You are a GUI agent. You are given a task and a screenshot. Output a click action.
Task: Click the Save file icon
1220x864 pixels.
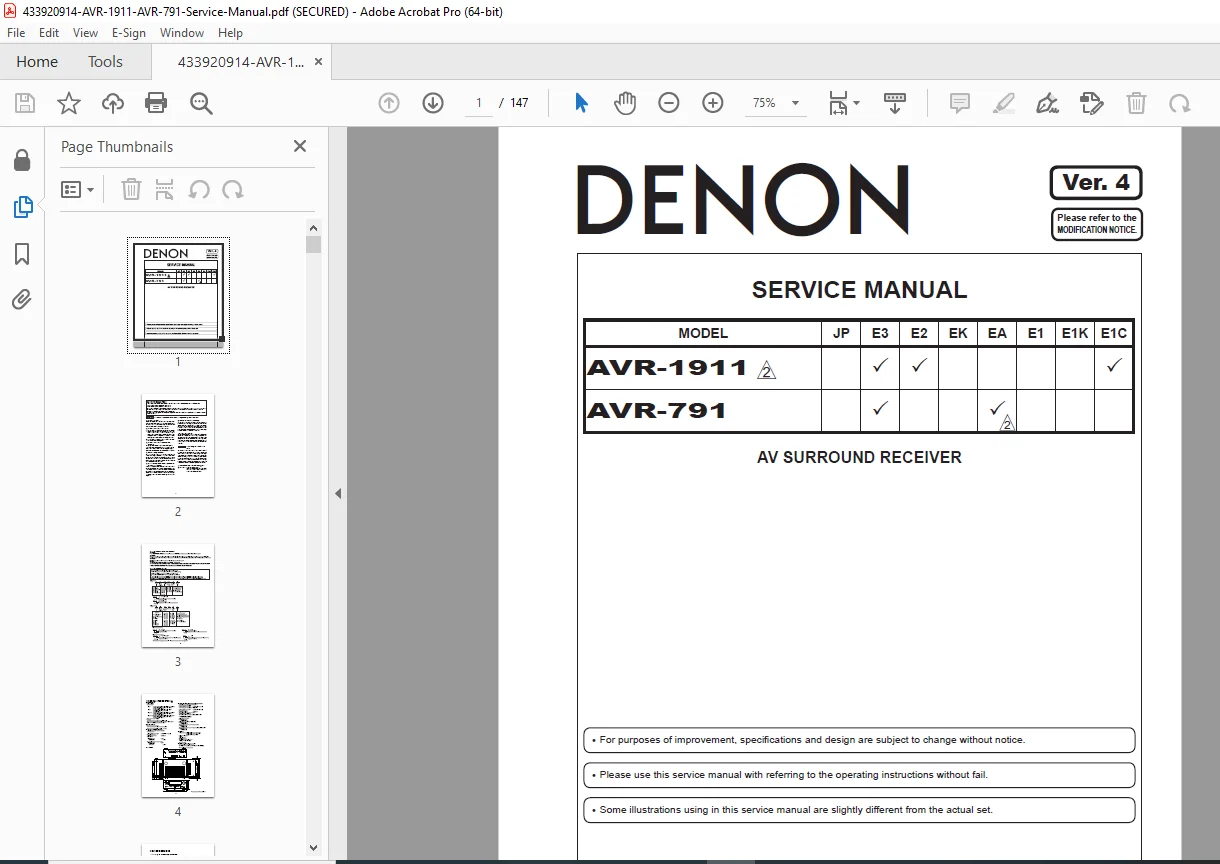point(25,103)
